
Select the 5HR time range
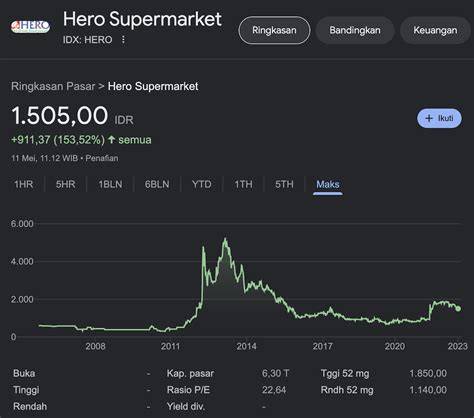coord(65,184)
